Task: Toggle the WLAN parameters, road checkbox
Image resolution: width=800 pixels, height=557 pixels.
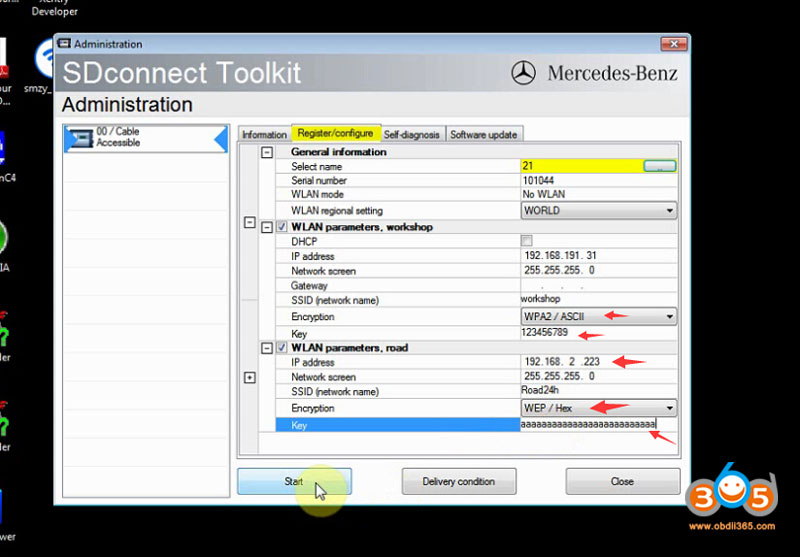Action: point(282,348)
